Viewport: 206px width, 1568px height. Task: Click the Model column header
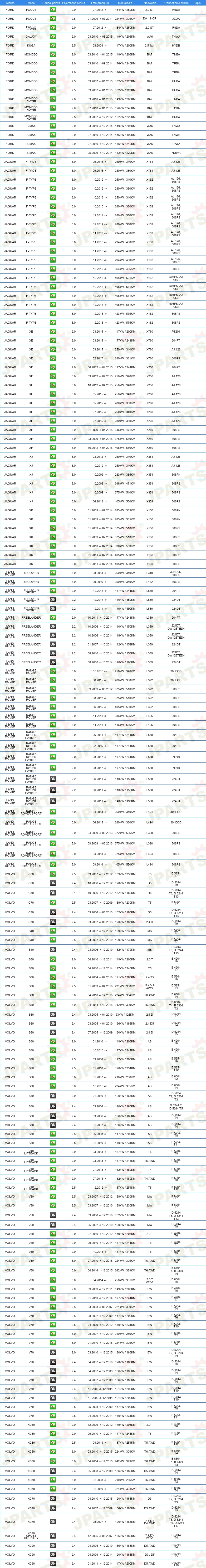31,3
